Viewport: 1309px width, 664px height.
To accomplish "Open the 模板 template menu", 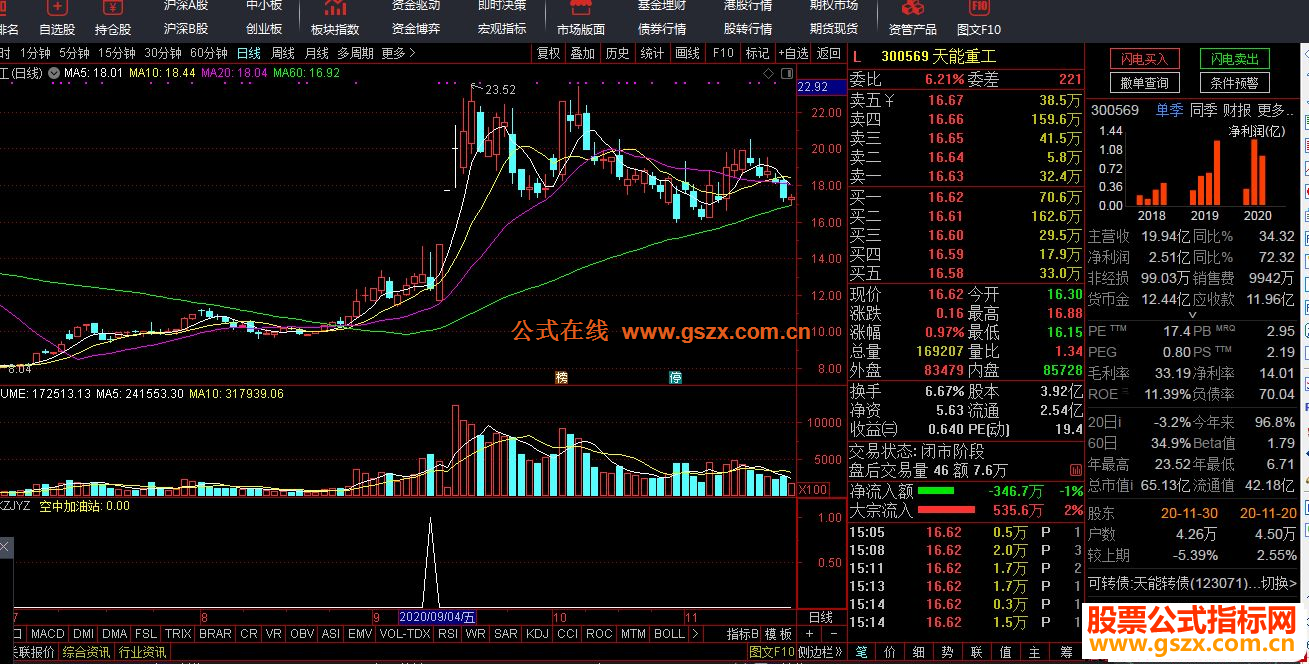I will point(779,634).
